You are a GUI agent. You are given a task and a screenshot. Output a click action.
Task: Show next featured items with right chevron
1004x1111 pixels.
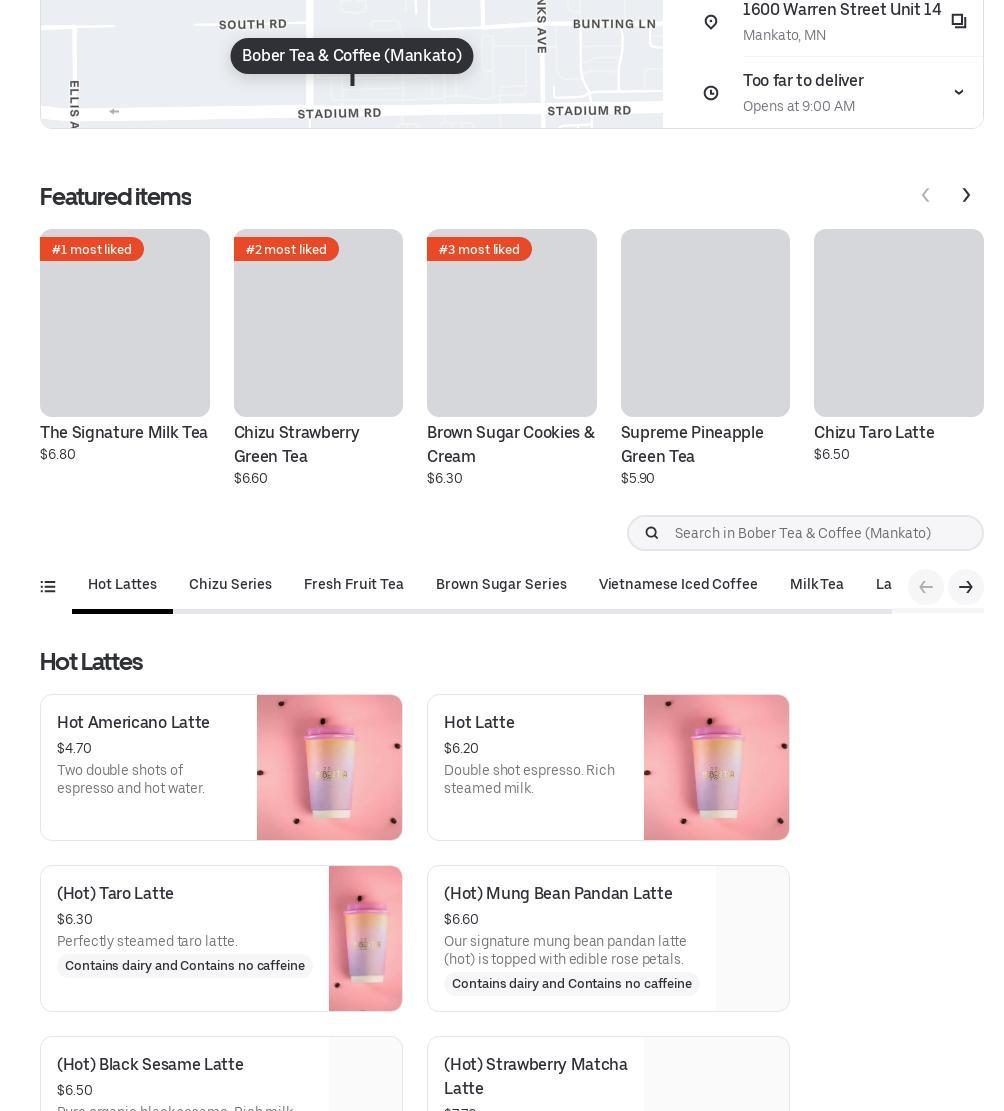[x=966, y=195]
